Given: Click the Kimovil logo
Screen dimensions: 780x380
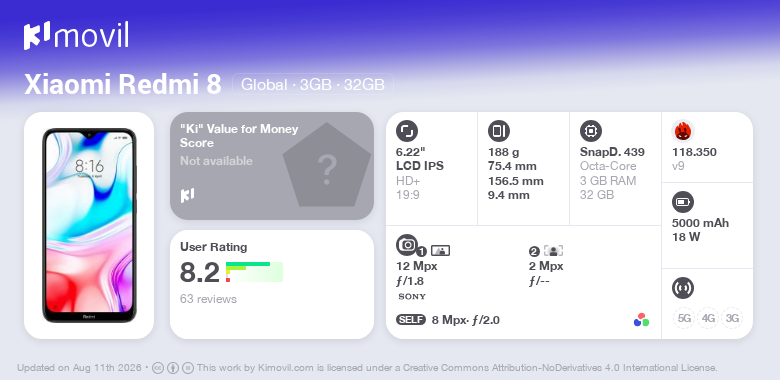Looking at the screenshot, I should point(76,35).
